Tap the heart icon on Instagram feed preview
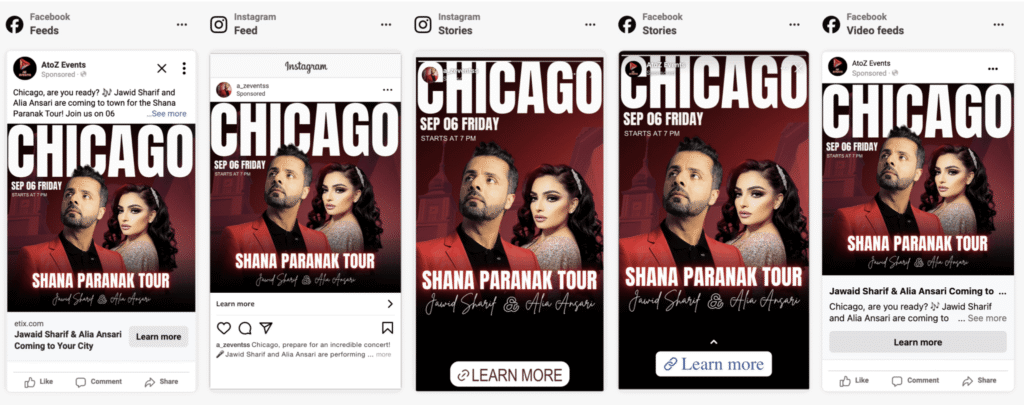This screenshot has height=405, width=1024. pyautogui.click(x=224, y=328)
